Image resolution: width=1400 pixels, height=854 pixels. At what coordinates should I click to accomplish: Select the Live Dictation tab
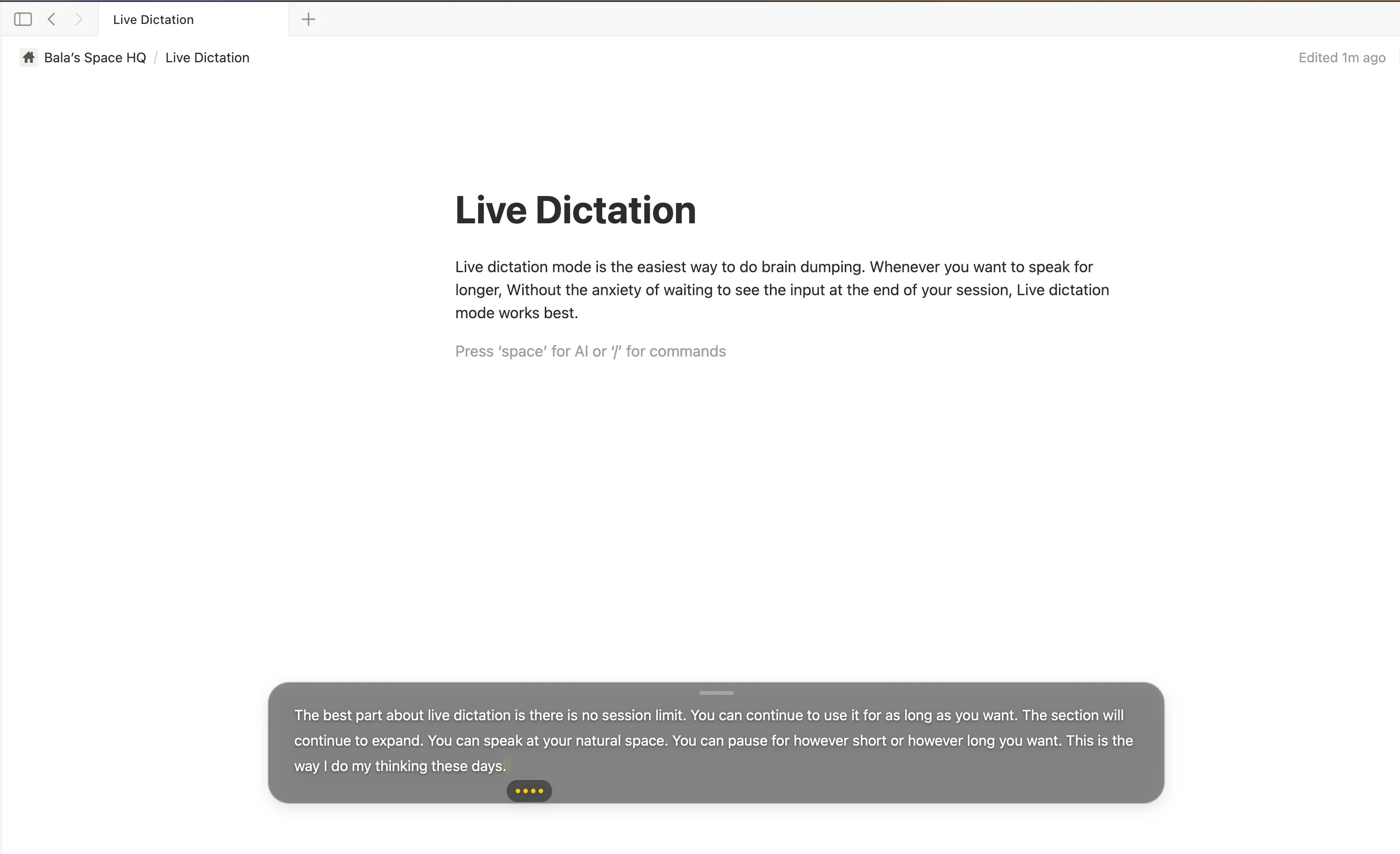tap(193, 19)
